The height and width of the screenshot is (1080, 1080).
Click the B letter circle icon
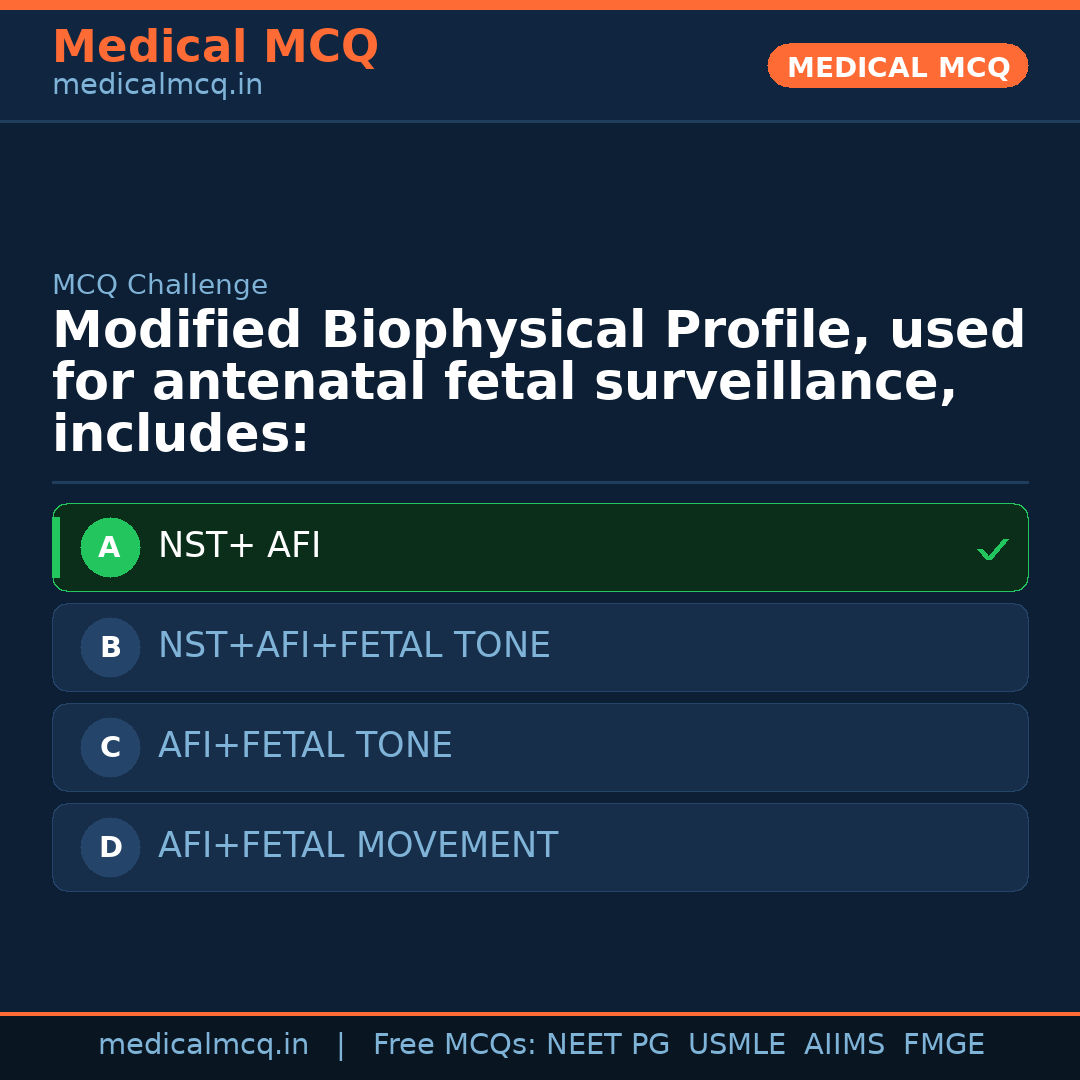point(110,648)
